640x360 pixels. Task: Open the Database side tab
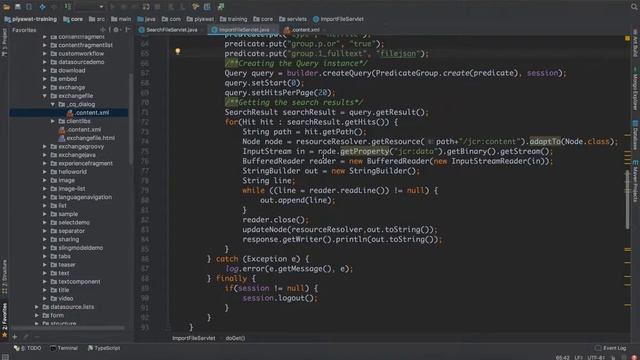tap(636, 135)
